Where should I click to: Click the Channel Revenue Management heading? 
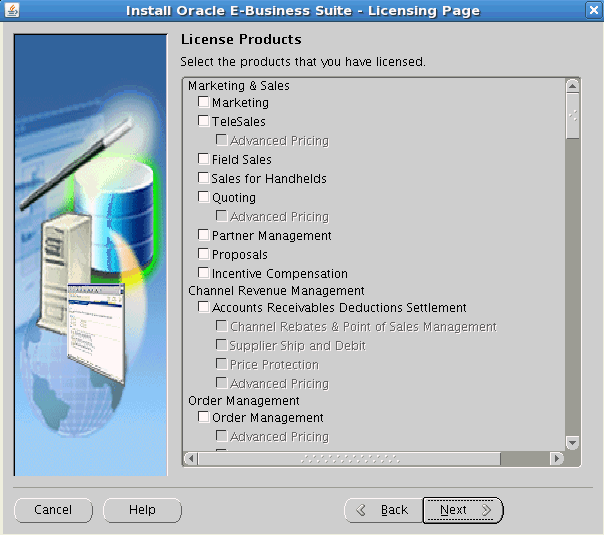click(276, 290)
